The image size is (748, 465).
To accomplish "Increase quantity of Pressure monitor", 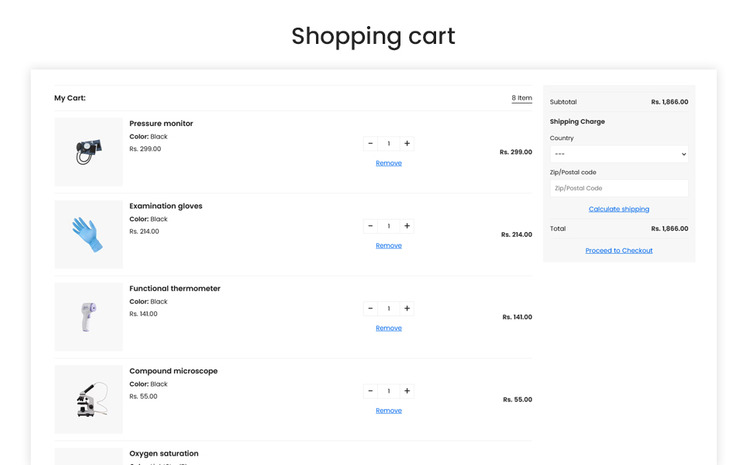I will (x=407, y=144).
